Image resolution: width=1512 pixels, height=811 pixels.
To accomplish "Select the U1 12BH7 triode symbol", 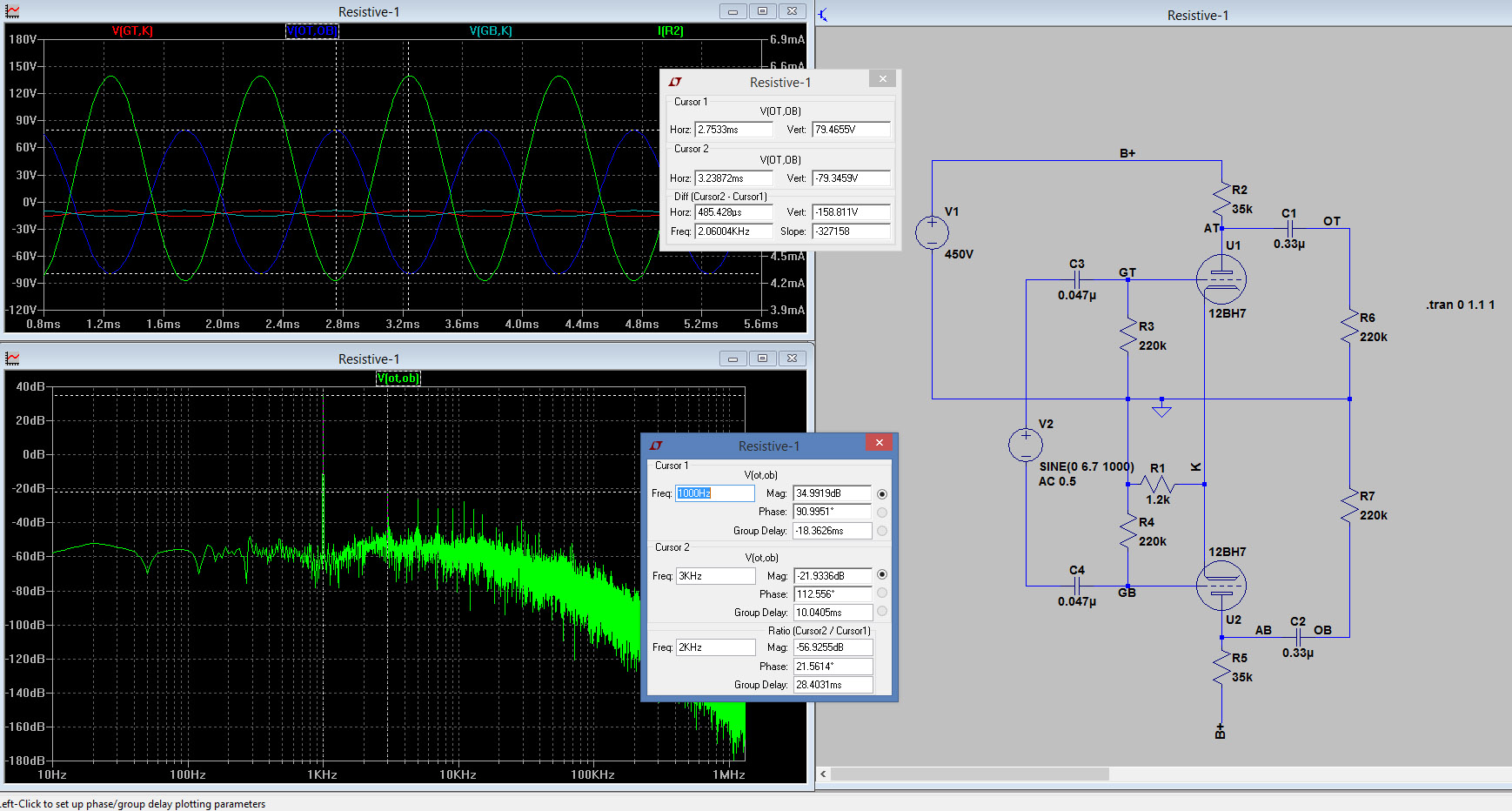I will (x=1221, y=279).
